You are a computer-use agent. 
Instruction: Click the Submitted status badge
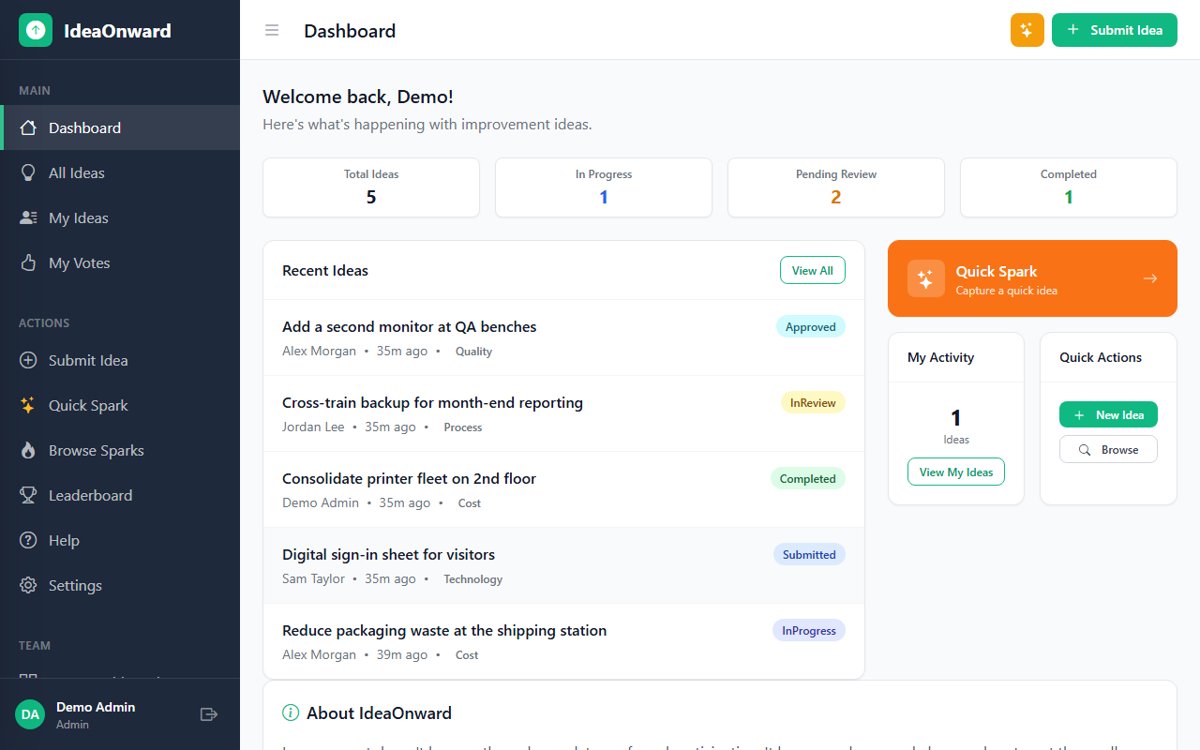809,555
